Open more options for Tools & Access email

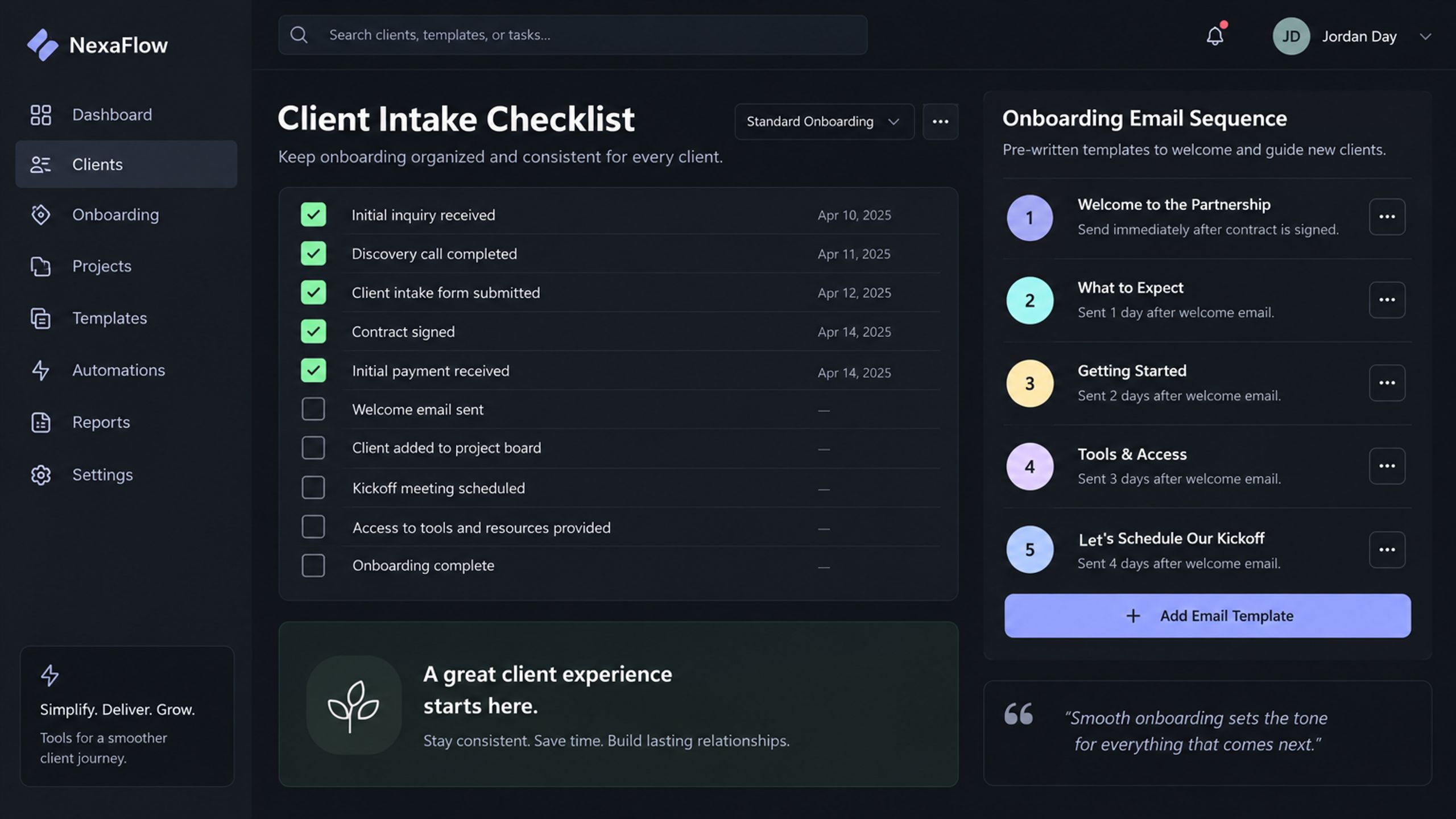[1387, 466]
